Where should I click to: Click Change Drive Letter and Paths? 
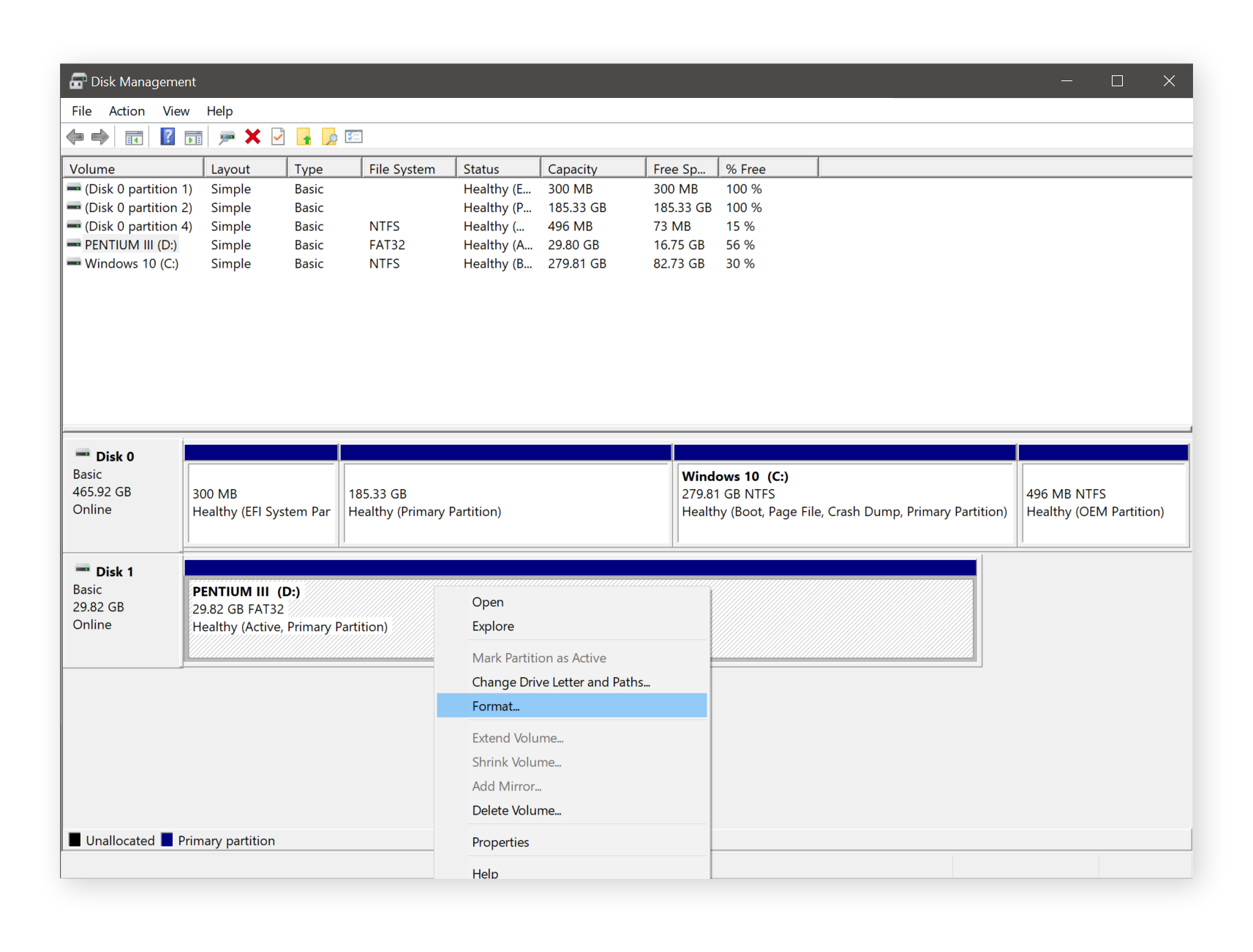561,681
